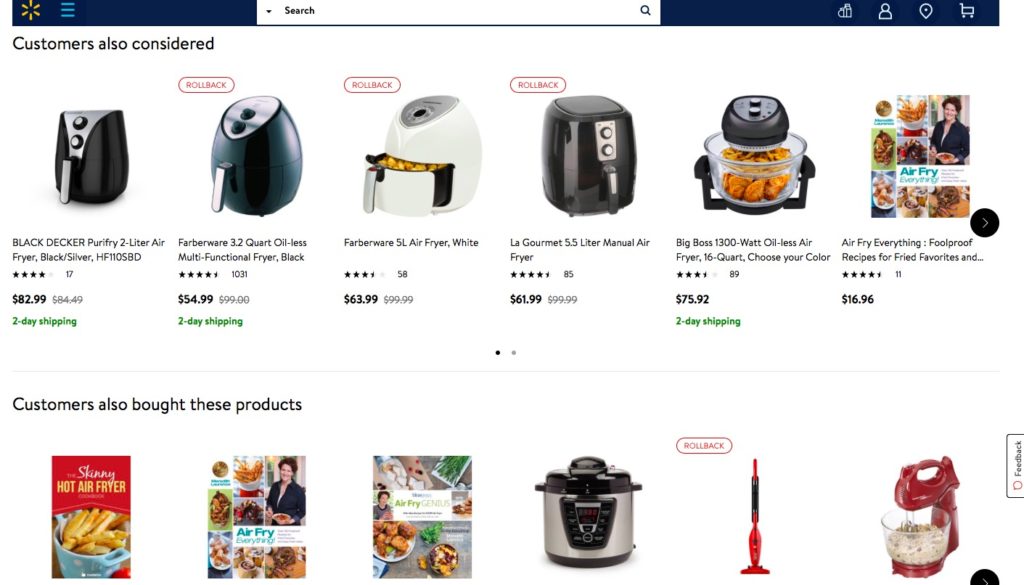Click the store location pin icon
Screen dimensions: 1024x585
pyautogui.click(x=926, y=11)
